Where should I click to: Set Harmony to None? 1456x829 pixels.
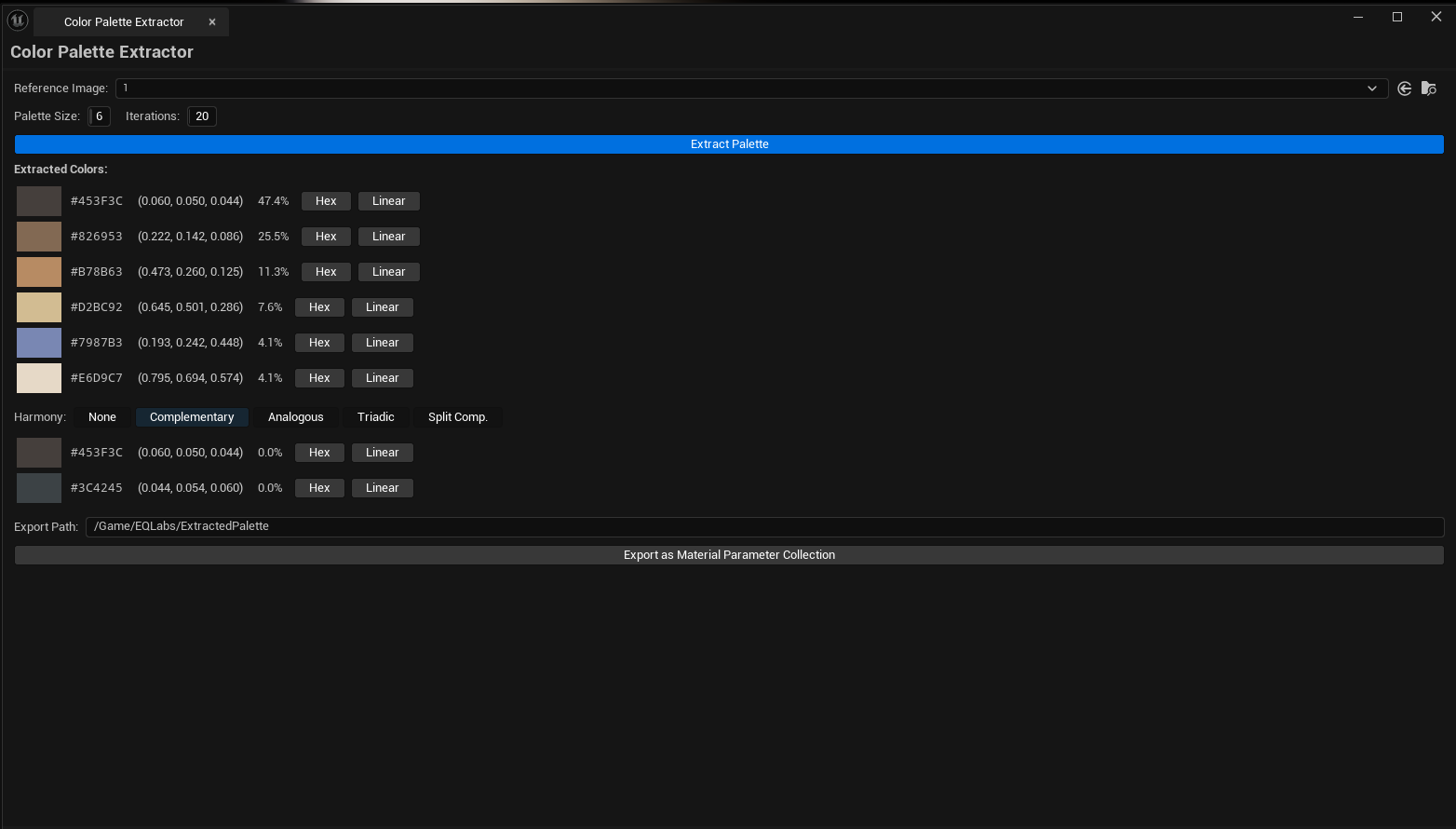pos(102,417)
